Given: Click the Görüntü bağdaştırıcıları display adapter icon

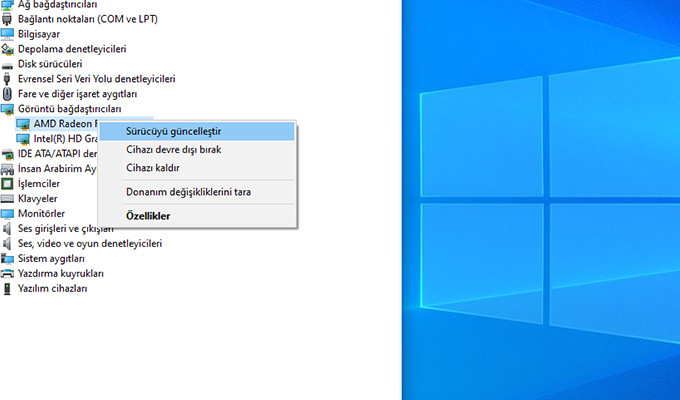Looking at the screenshot, I should [7, 109].
